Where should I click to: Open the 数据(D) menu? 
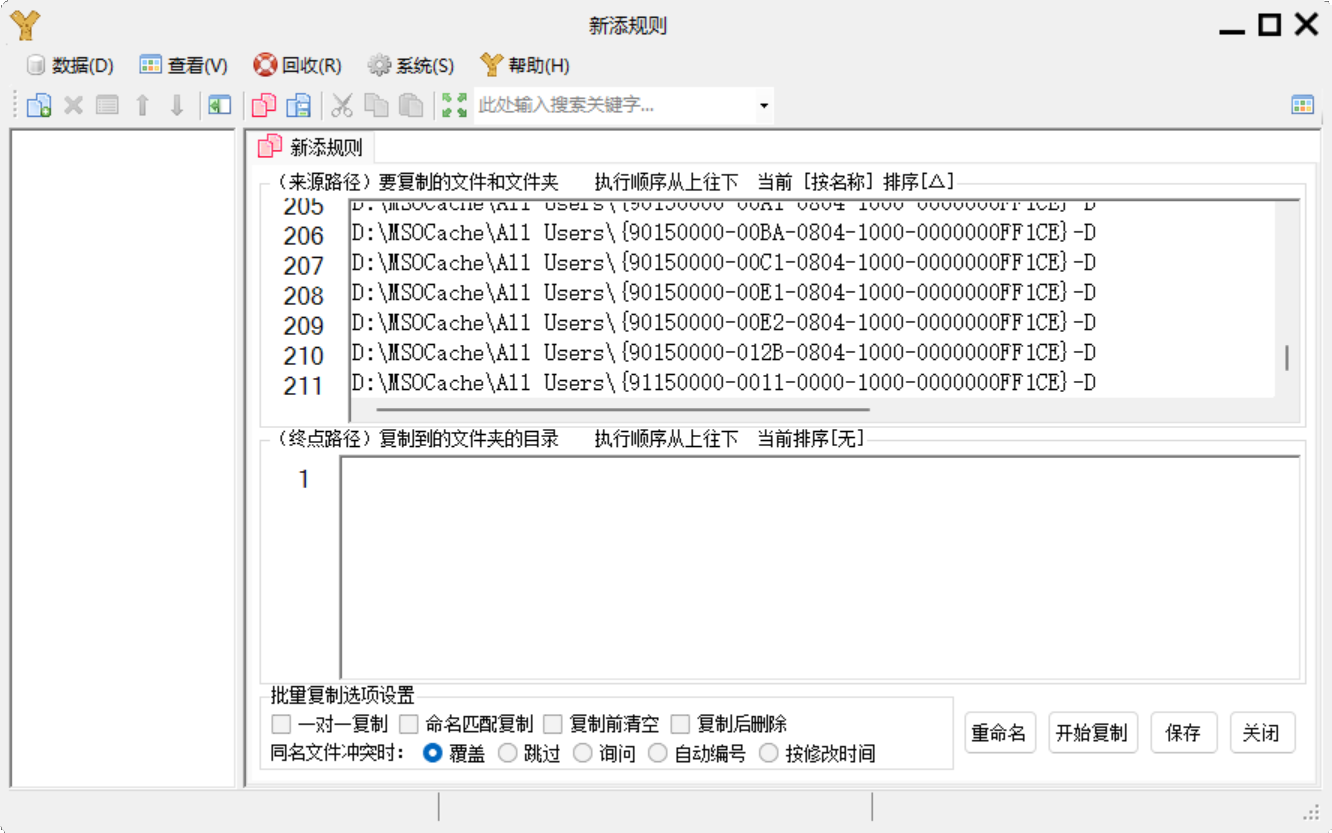[x=70, y=66]
